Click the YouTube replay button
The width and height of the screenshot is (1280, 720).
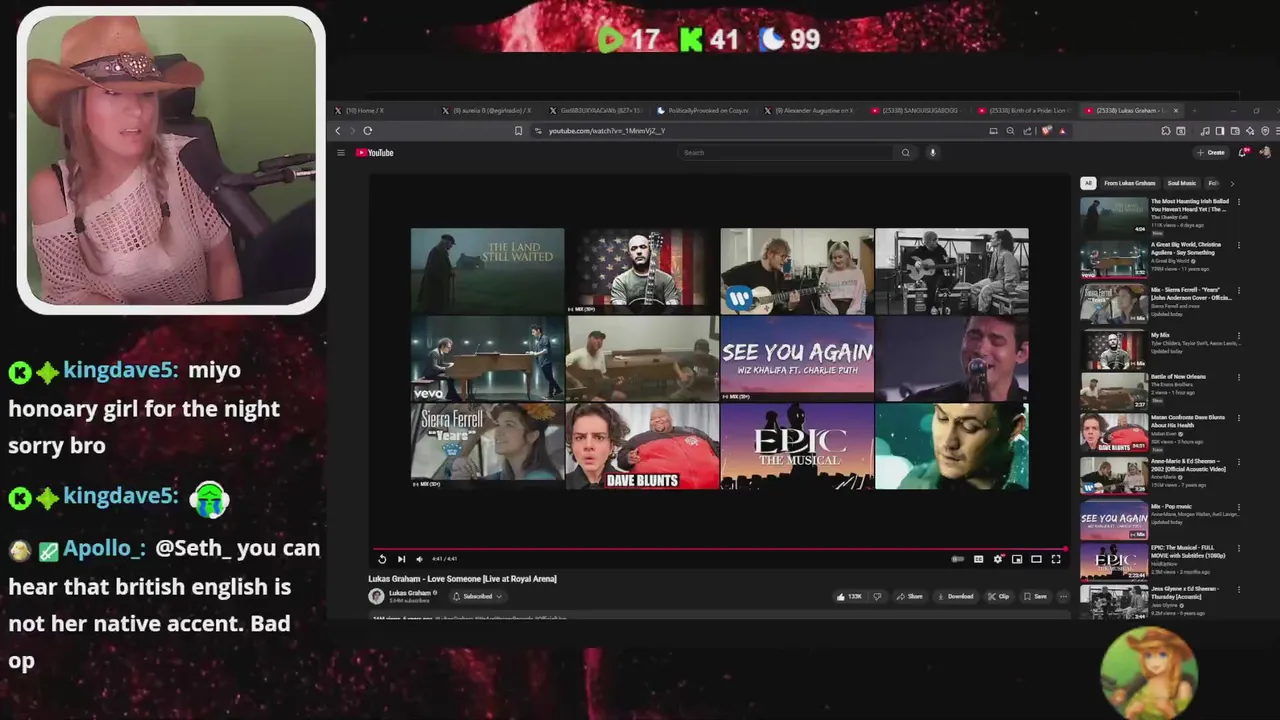[x=382, y=559]
